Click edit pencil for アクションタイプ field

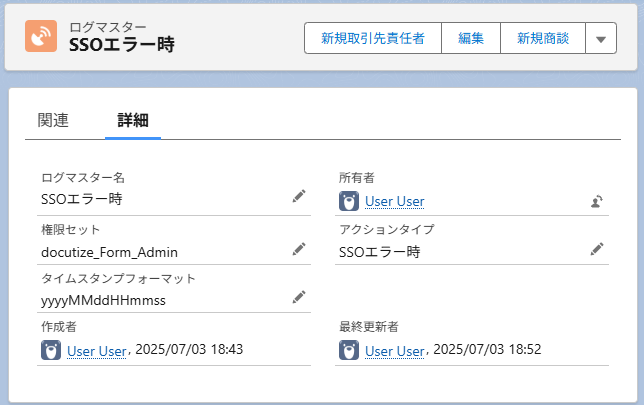tap(596, 248)
